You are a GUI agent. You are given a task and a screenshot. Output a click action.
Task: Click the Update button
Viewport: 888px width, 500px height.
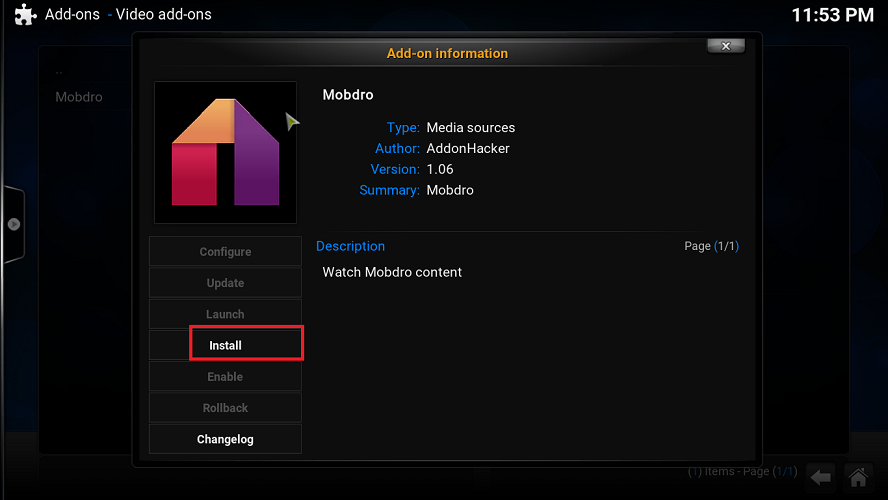(x=225, y=283)
